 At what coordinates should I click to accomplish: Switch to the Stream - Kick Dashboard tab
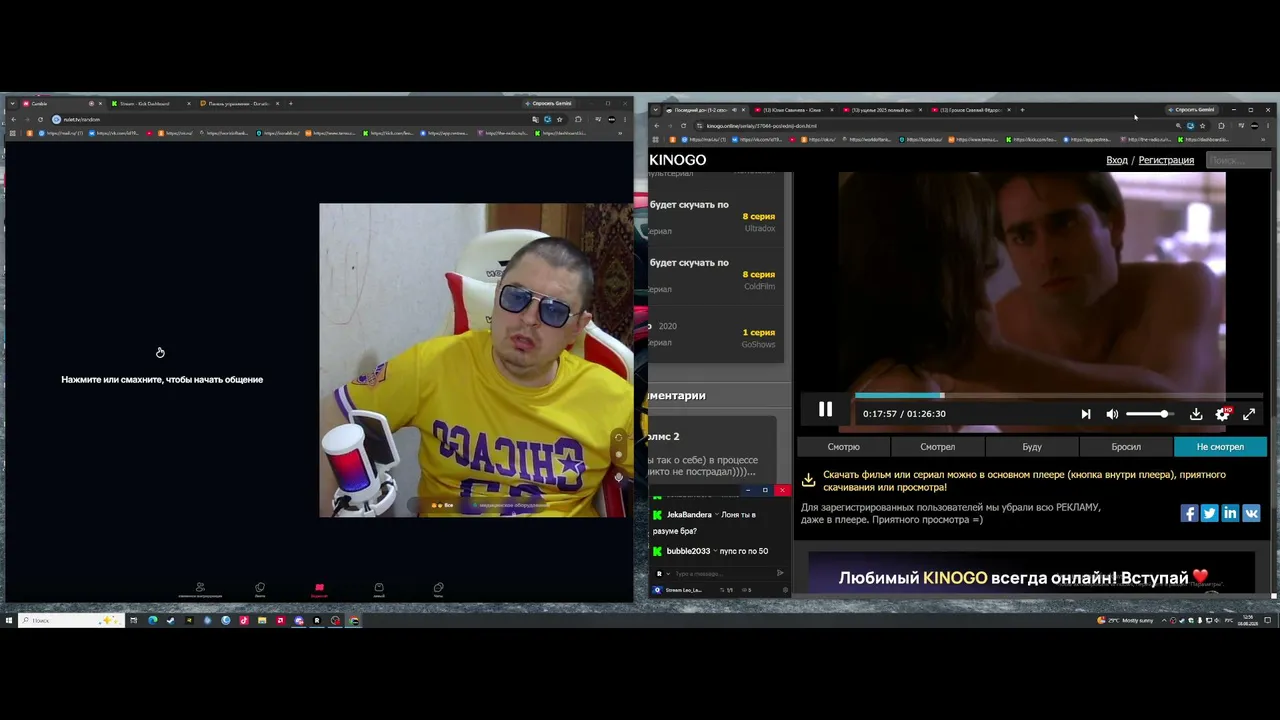[148, 104]
